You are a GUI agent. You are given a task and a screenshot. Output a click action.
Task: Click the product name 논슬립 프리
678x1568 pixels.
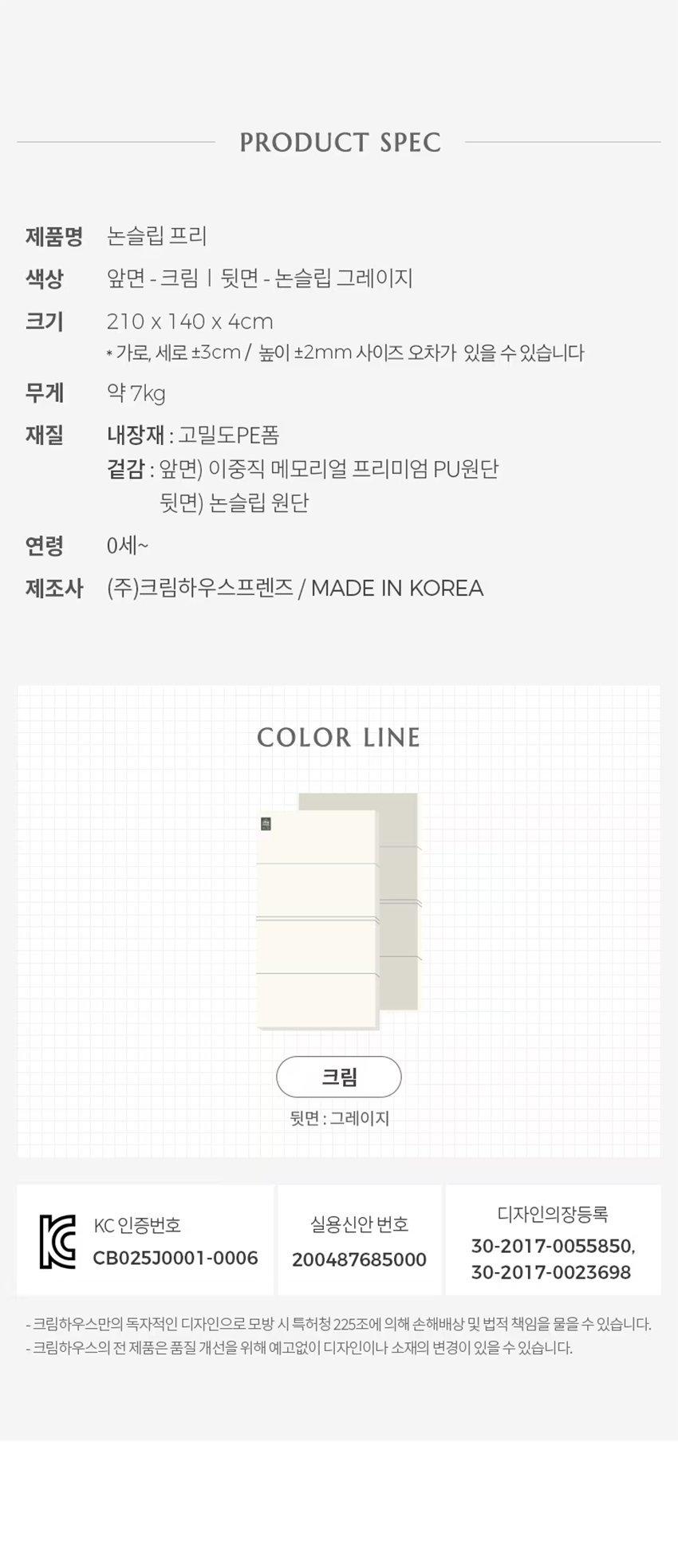tap(157, 236)
